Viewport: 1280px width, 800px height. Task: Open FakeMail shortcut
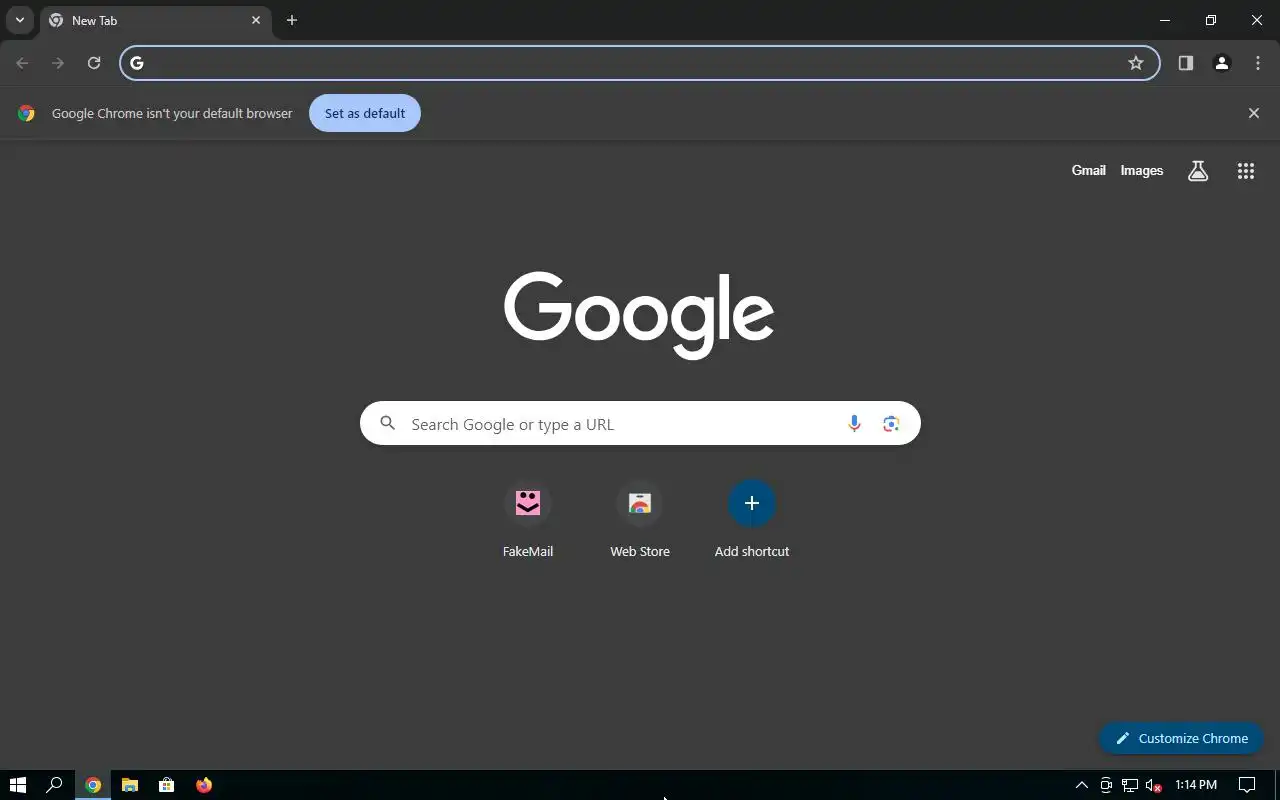[x=528, y=520]
